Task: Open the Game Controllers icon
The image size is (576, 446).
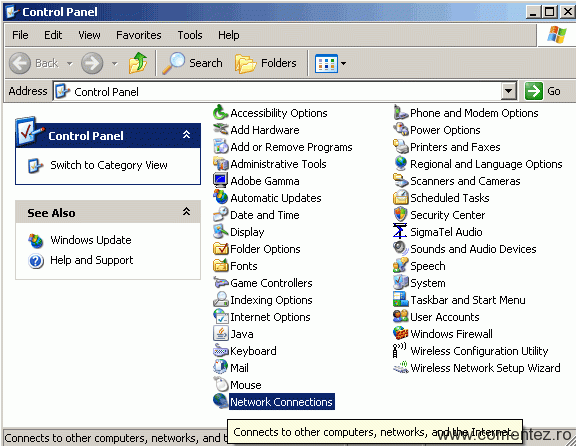Action: [220, 283]
